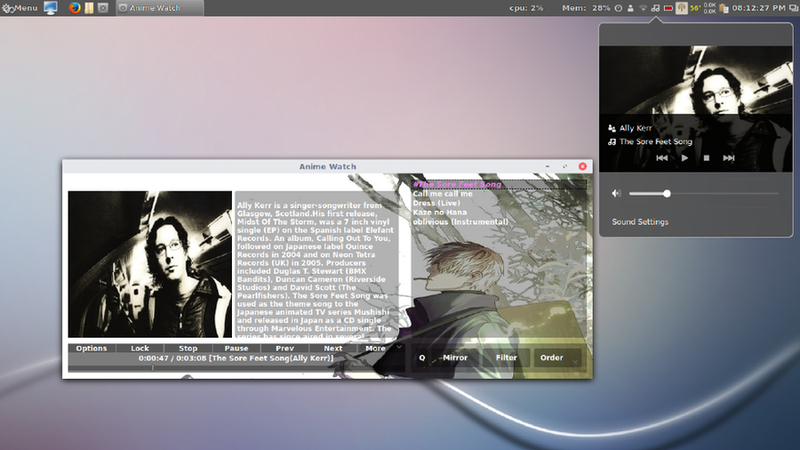Image resolution: width=800 pixels, height=450 pixels.
Task: Select Dress (Live) in playlist
Action: (436, 203)
